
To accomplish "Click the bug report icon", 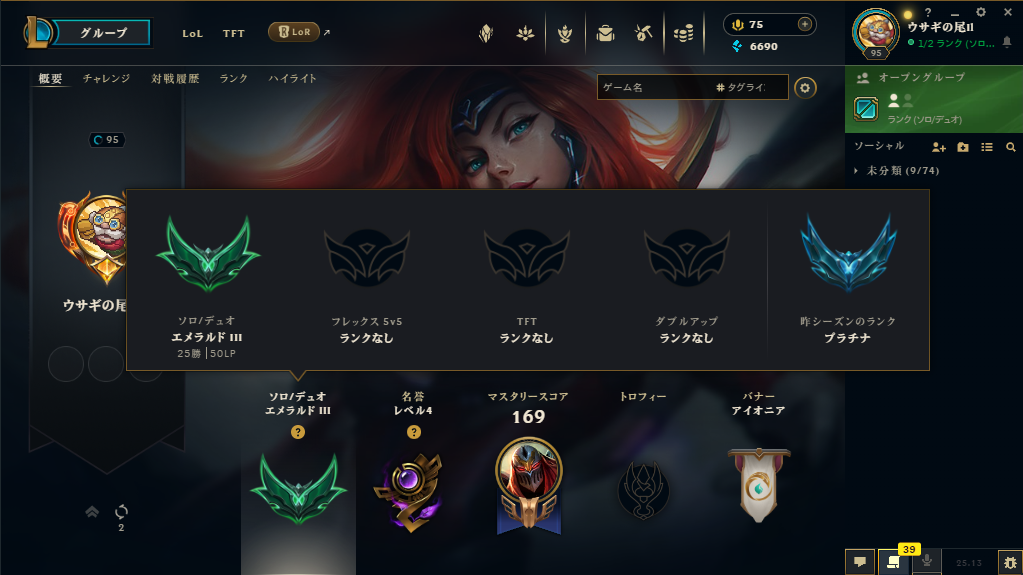I will (1011, 562).
